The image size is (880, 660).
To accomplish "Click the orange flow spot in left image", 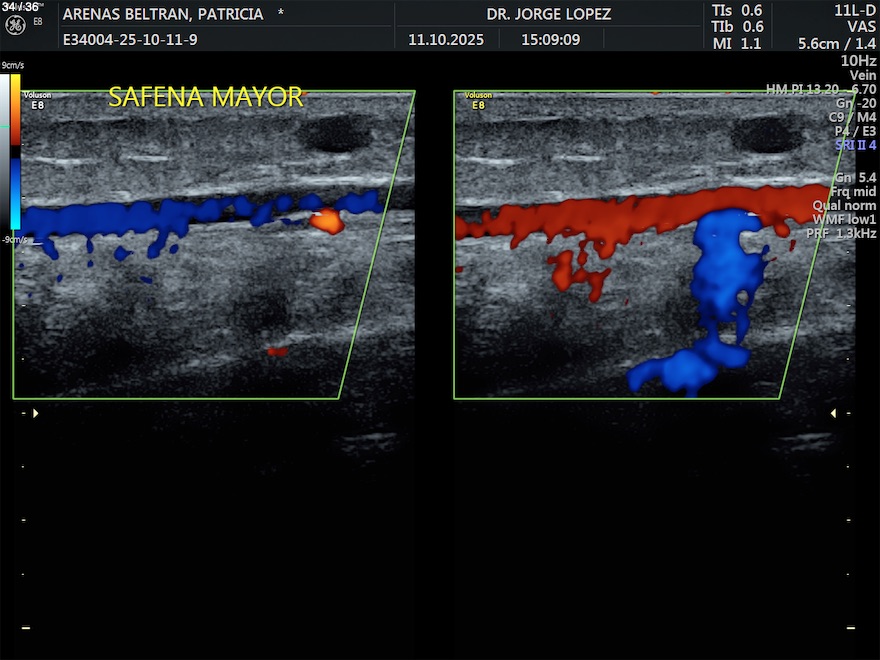I will coord(326,221).
